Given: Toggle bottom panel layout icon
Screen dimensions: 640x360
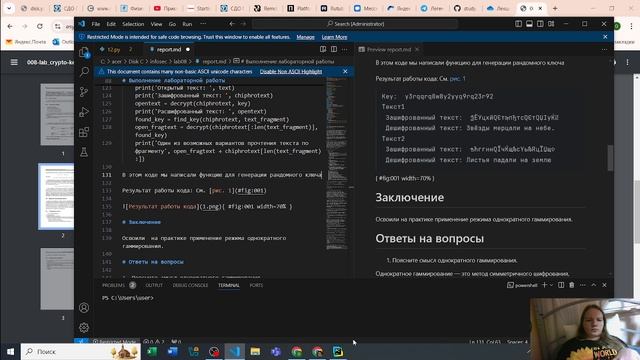Looking at the screenshot, I should click(529, 24).
